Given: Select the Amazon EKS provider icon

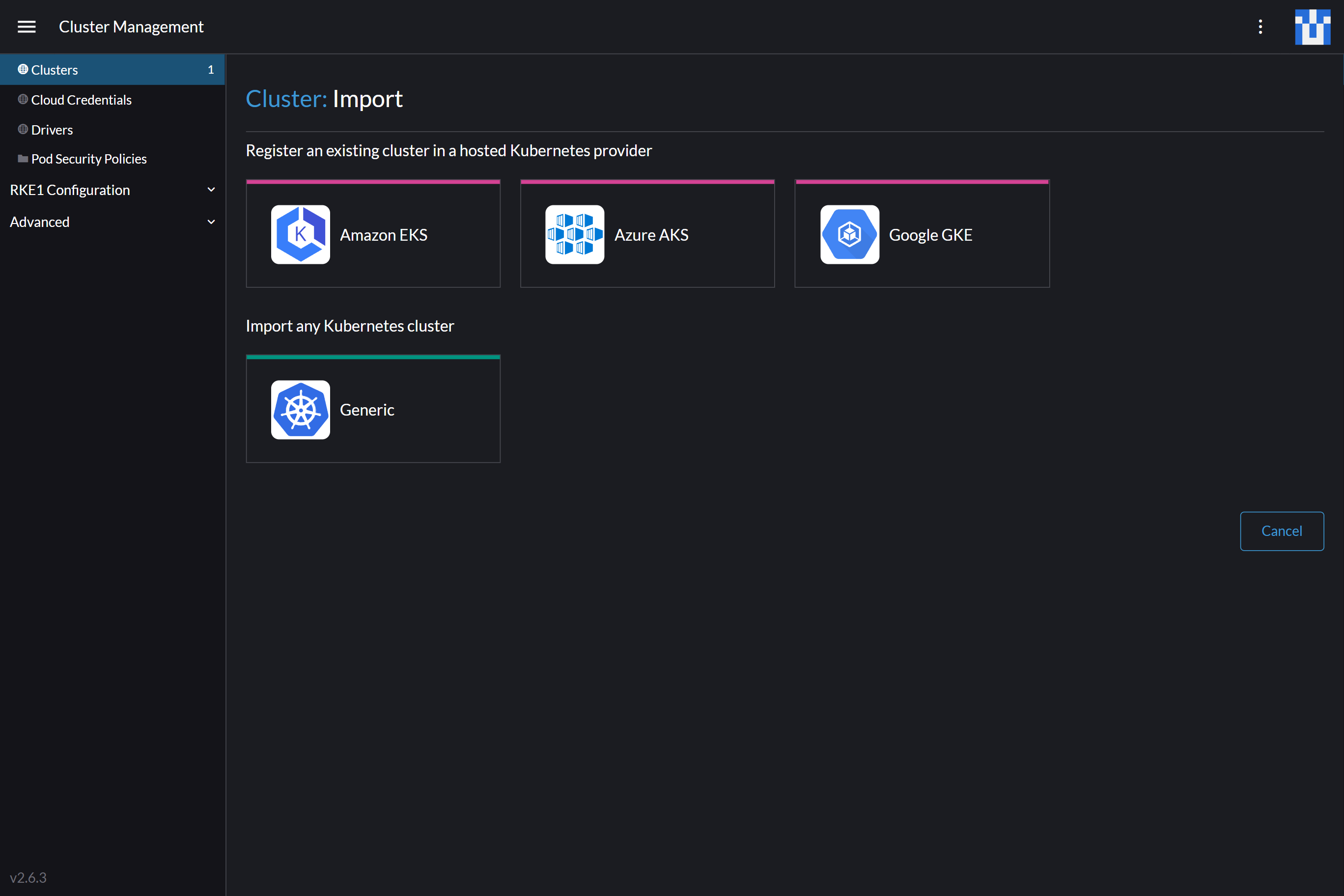Looking at the screenshot, I should pos(300,234).
